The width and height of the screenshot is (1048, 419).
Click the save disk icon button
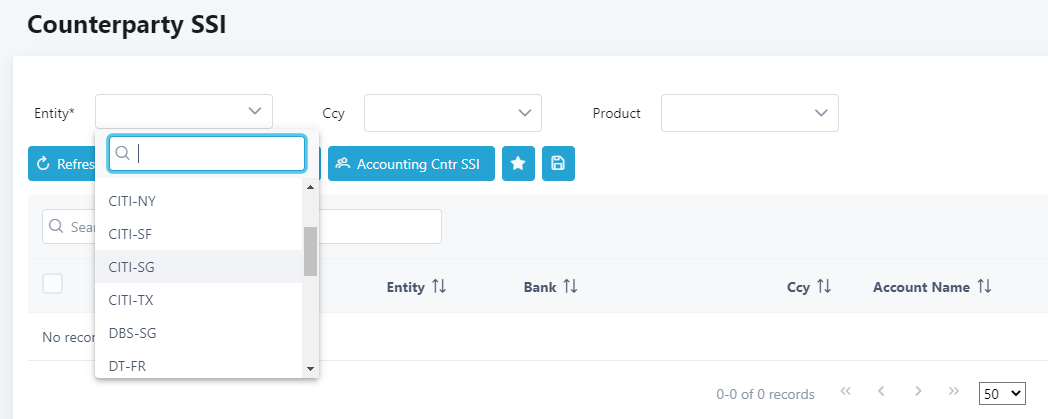coord(558,163)
